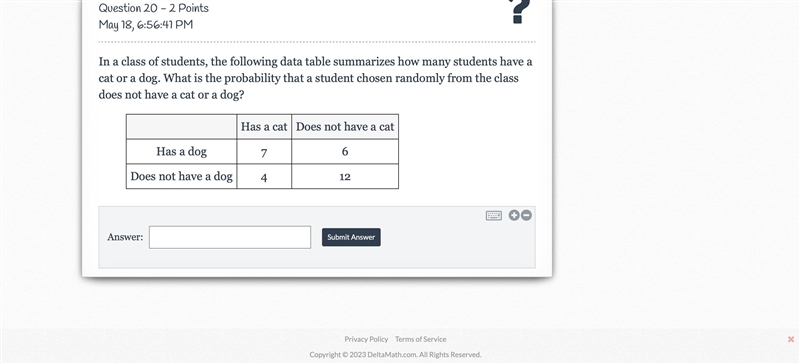Select the table cell showing 7
The width and height of the screenshot is (800, 364).
pyautogui.click(x=264, y=152)
